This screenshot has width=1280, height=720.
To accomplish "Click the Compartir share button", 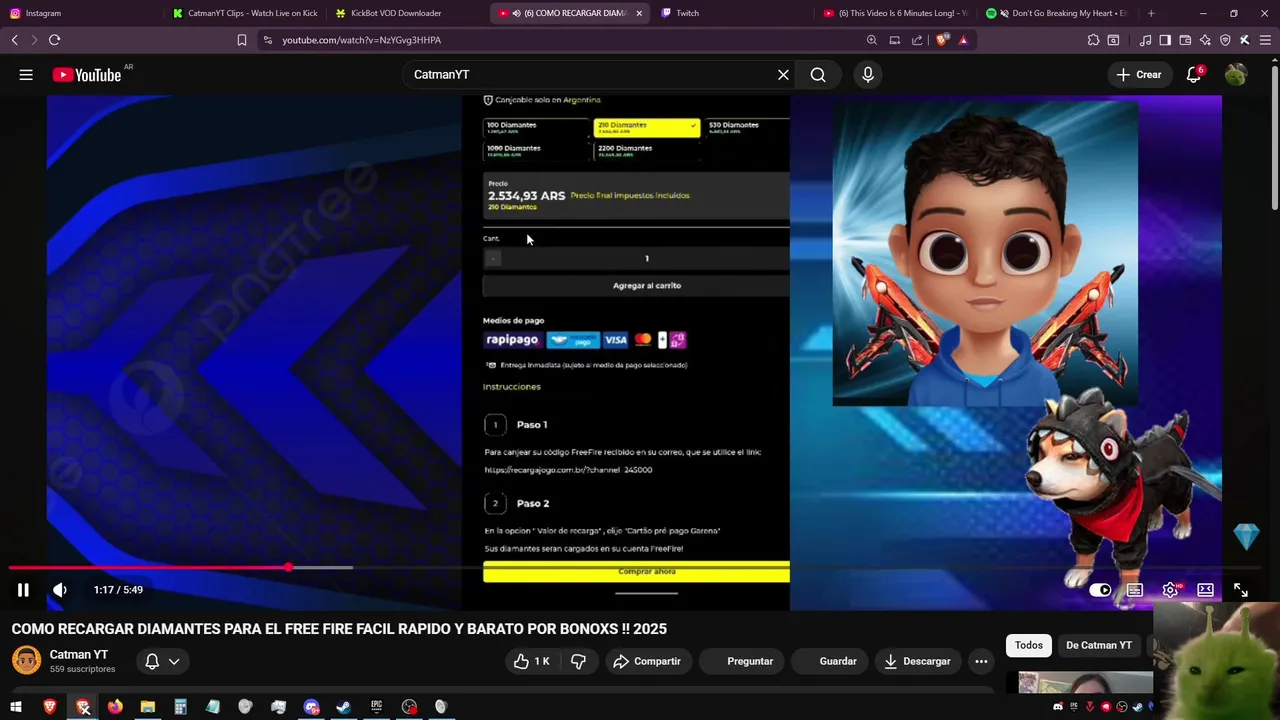I will coord(647,661).
